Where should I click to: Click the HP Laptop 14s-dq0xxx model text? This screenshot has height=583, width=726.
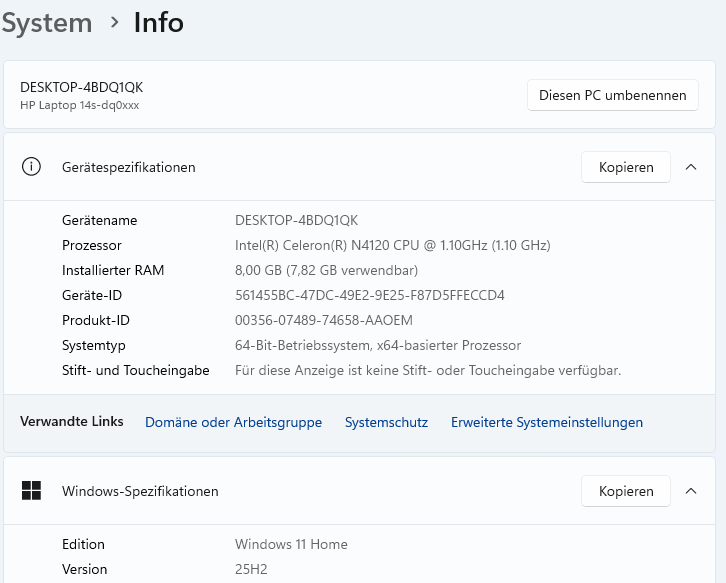[x=80, y=105]
